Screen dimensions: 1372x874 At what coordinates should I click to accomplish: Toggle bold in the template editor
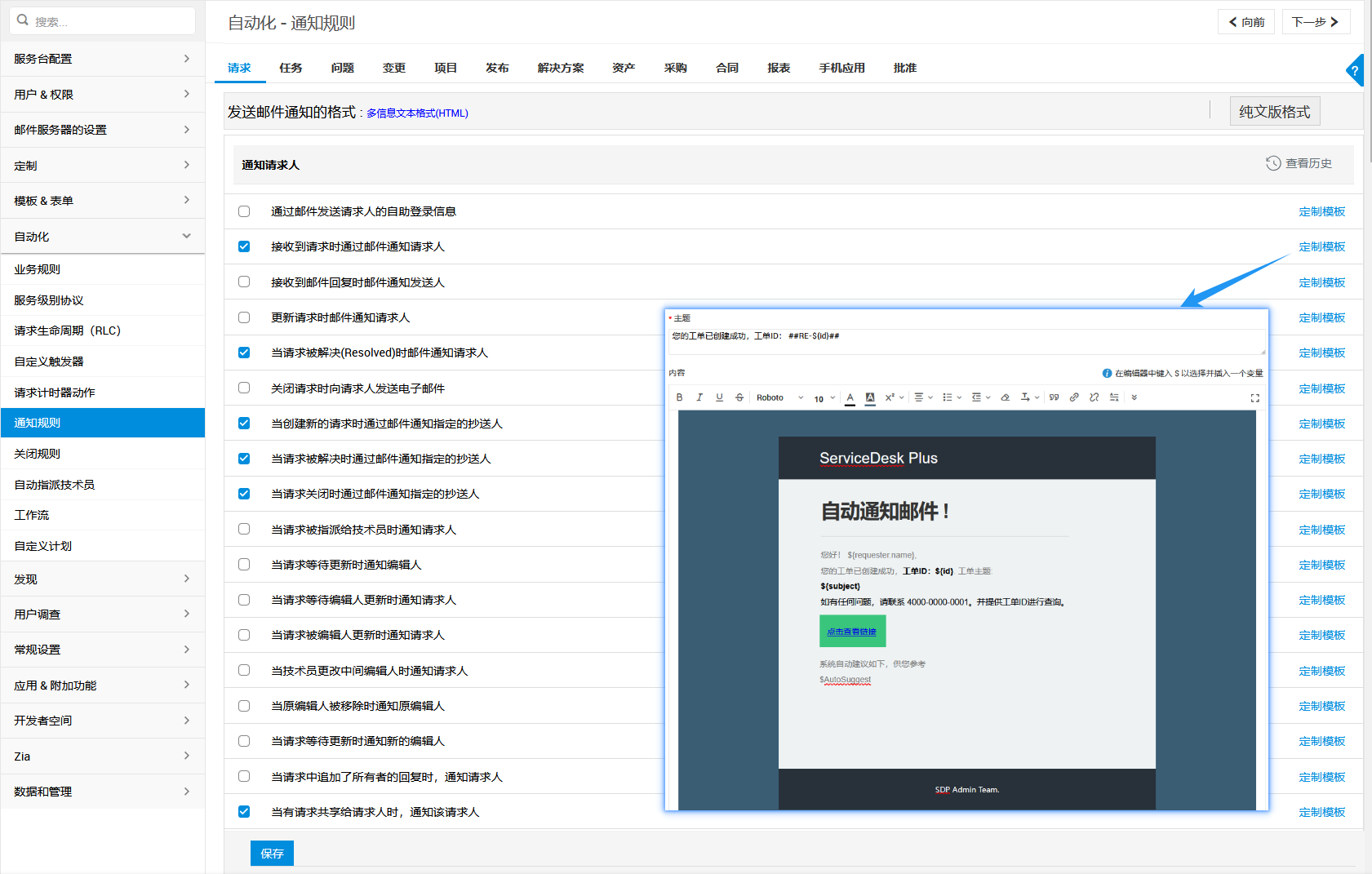[679, 397]
